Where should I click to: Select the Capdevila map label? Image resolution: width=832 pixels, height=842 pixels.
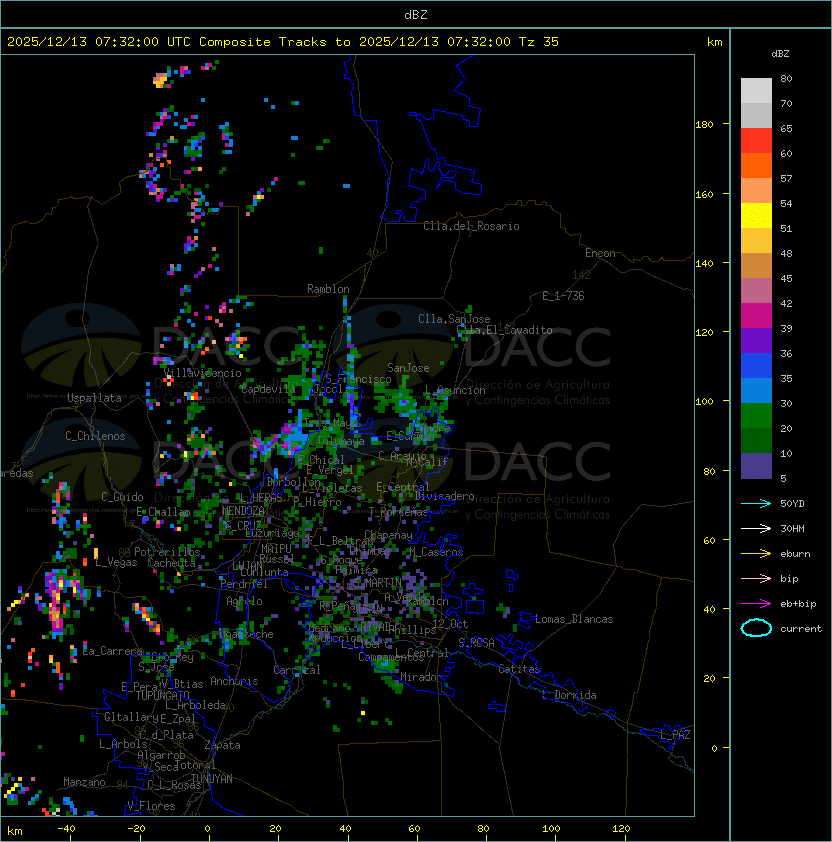point(267,389)
